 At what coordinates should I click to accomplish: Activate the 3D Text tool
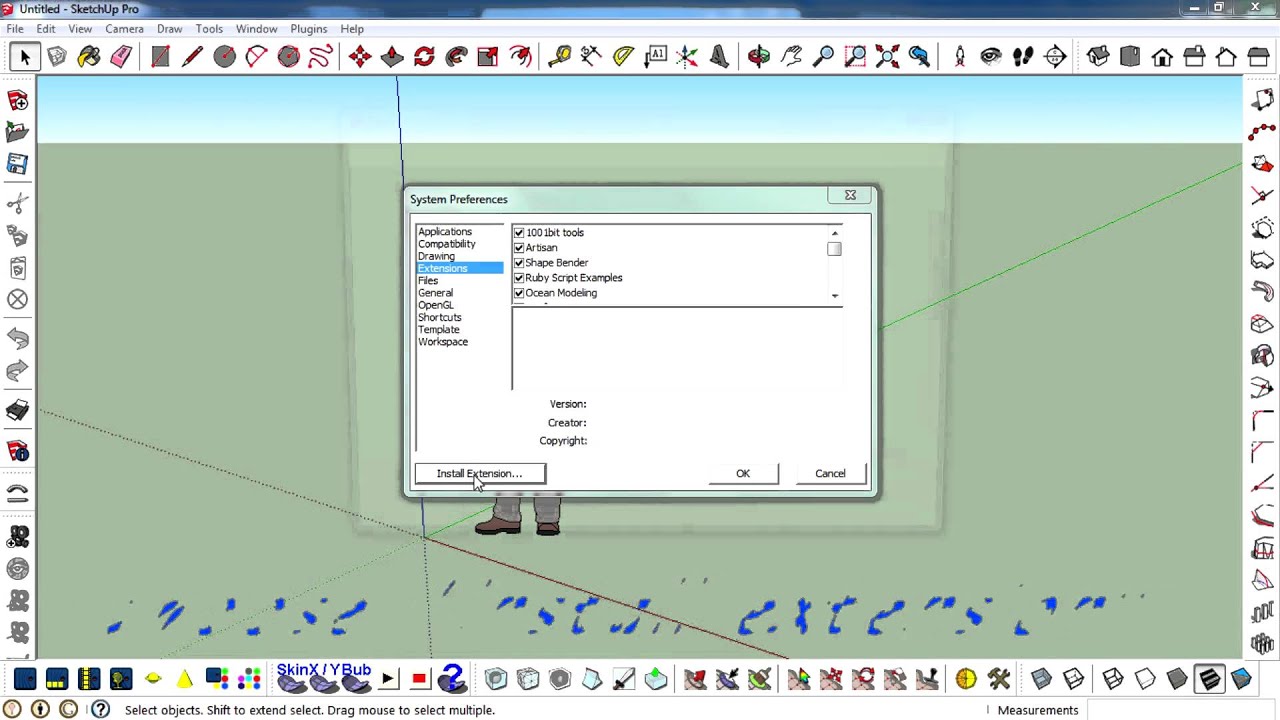pyautogui.click(x=719, y=57)
